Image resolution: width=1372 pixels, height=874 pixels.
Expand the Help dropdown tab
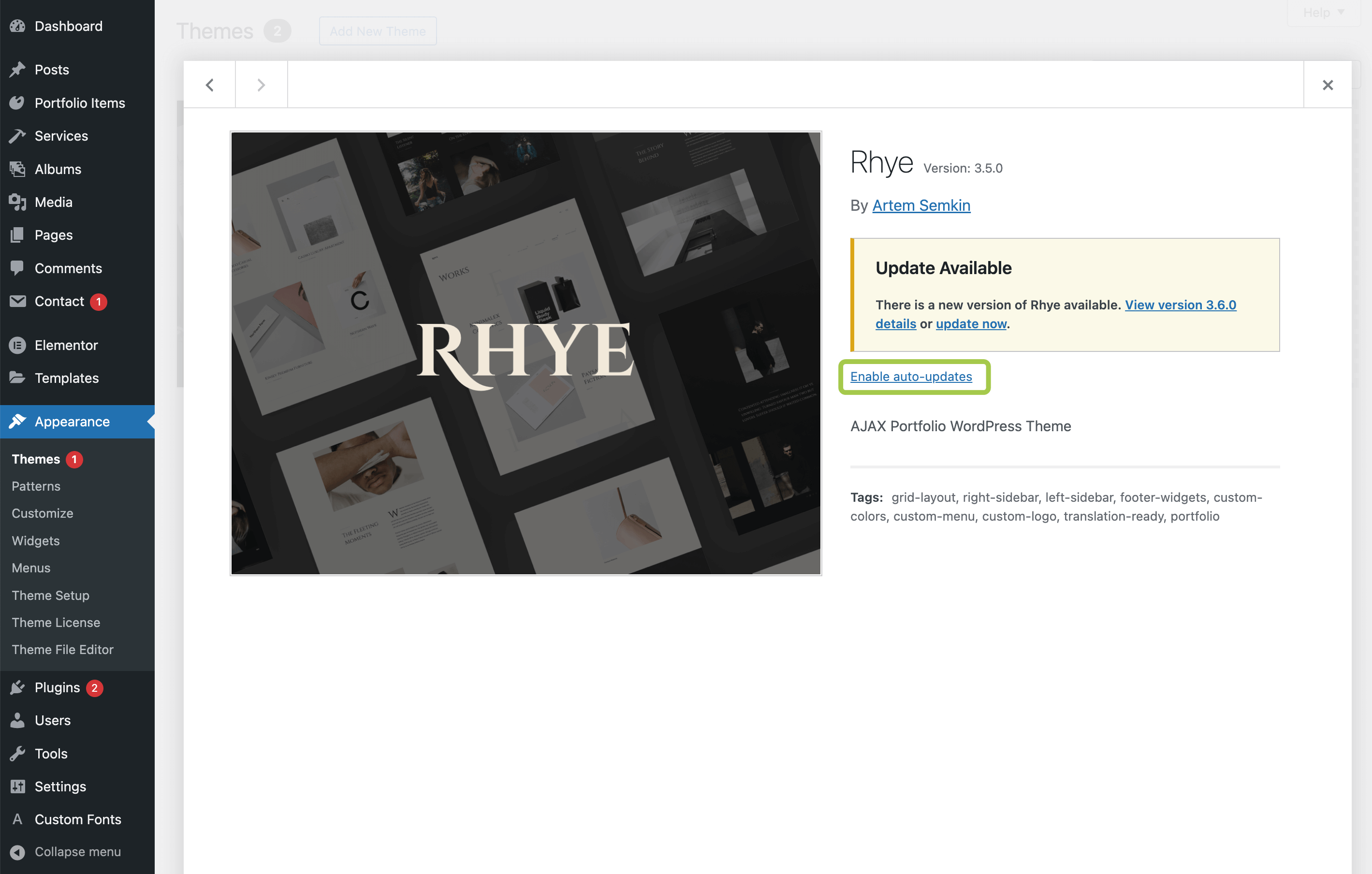1323,13
